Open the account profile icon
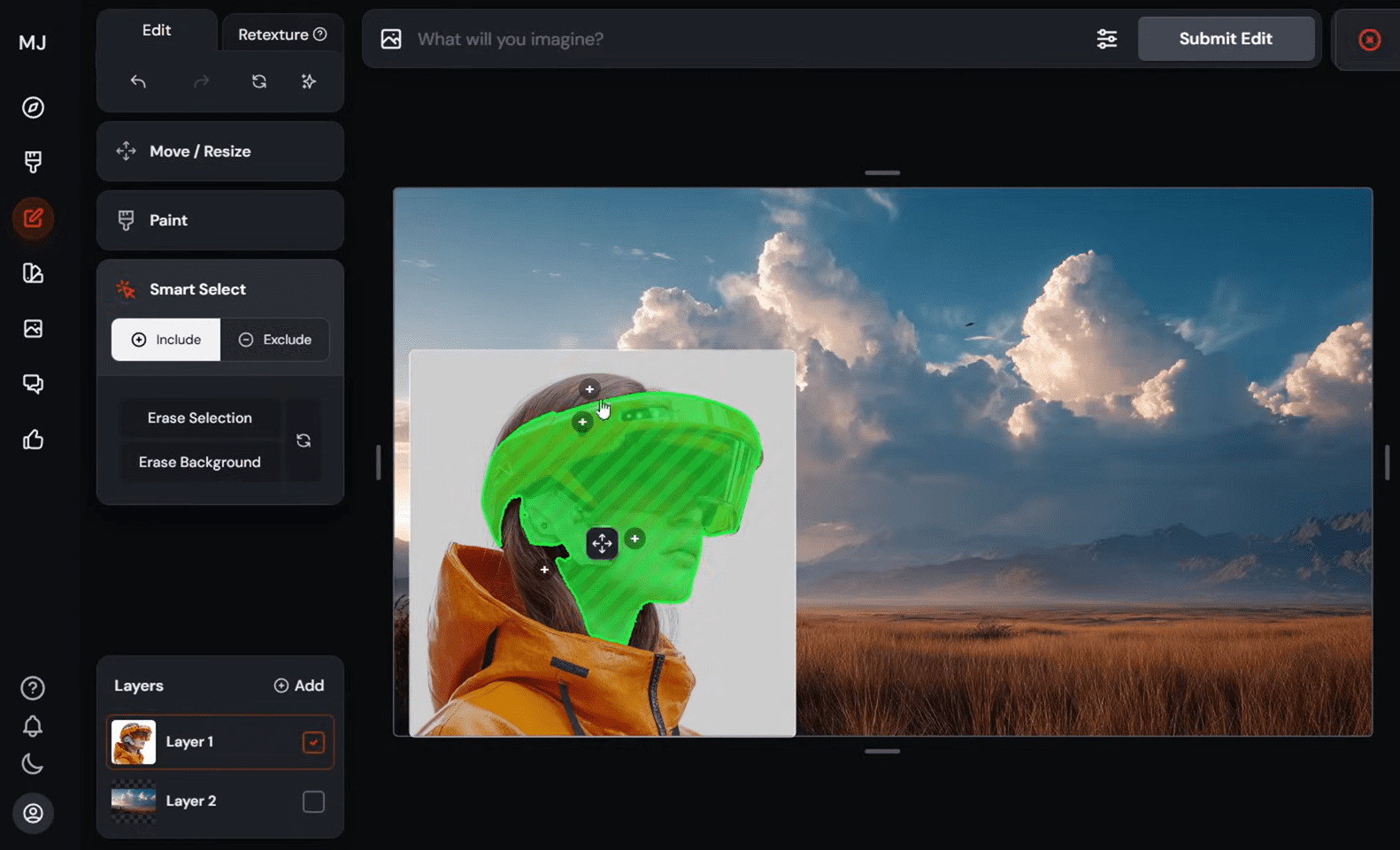The height and width of the screenshot is (850, 1400). 33,813
